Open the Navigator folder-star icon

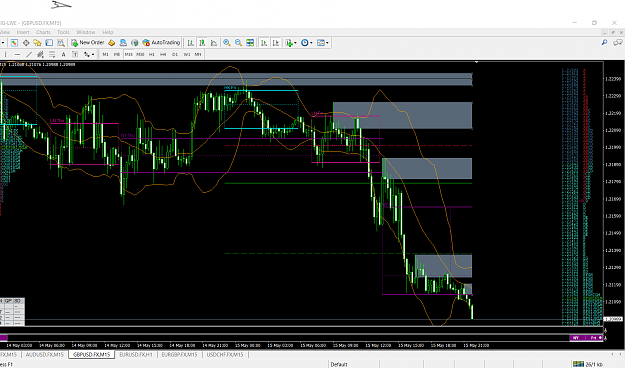[37, 43]
